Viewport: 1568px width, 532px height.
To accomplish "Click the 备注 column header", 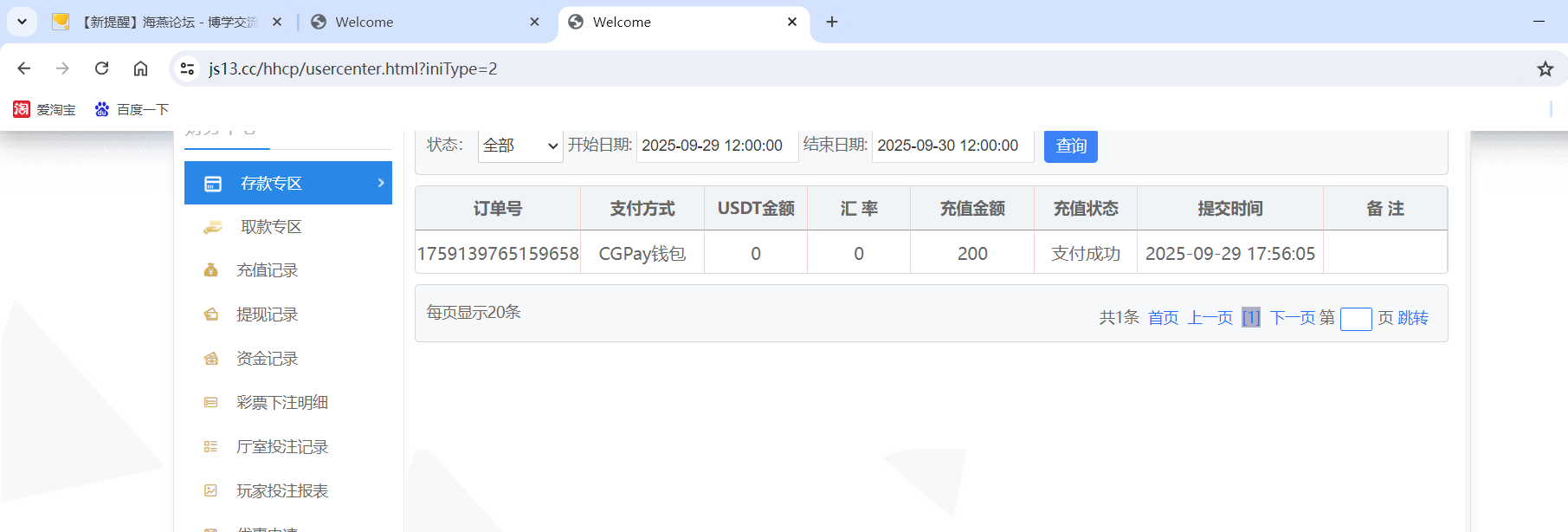I will (1385, 209).
